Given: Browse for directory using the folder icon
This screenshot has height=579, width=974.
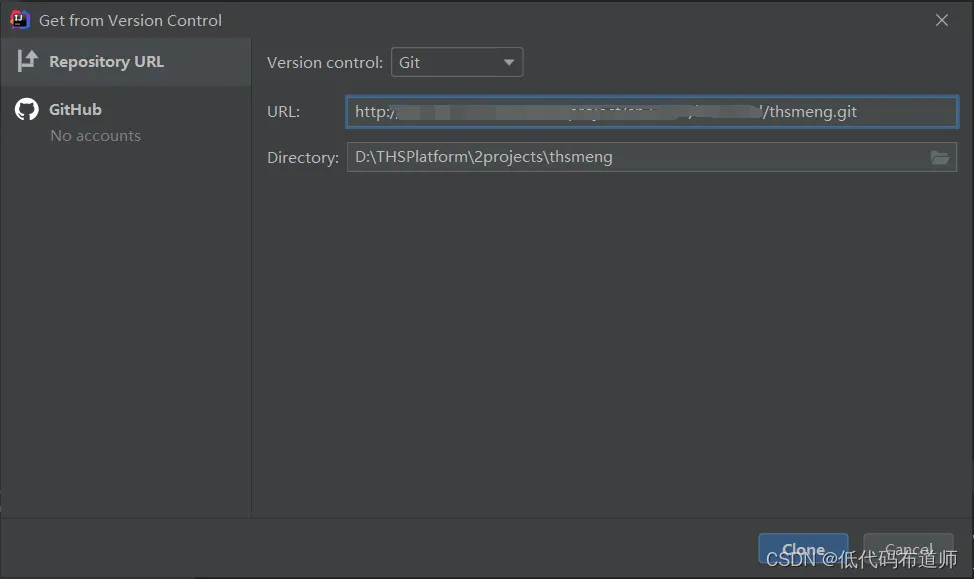Looking at the screenshot, I should pyautogui.click(x=940, y=157).
